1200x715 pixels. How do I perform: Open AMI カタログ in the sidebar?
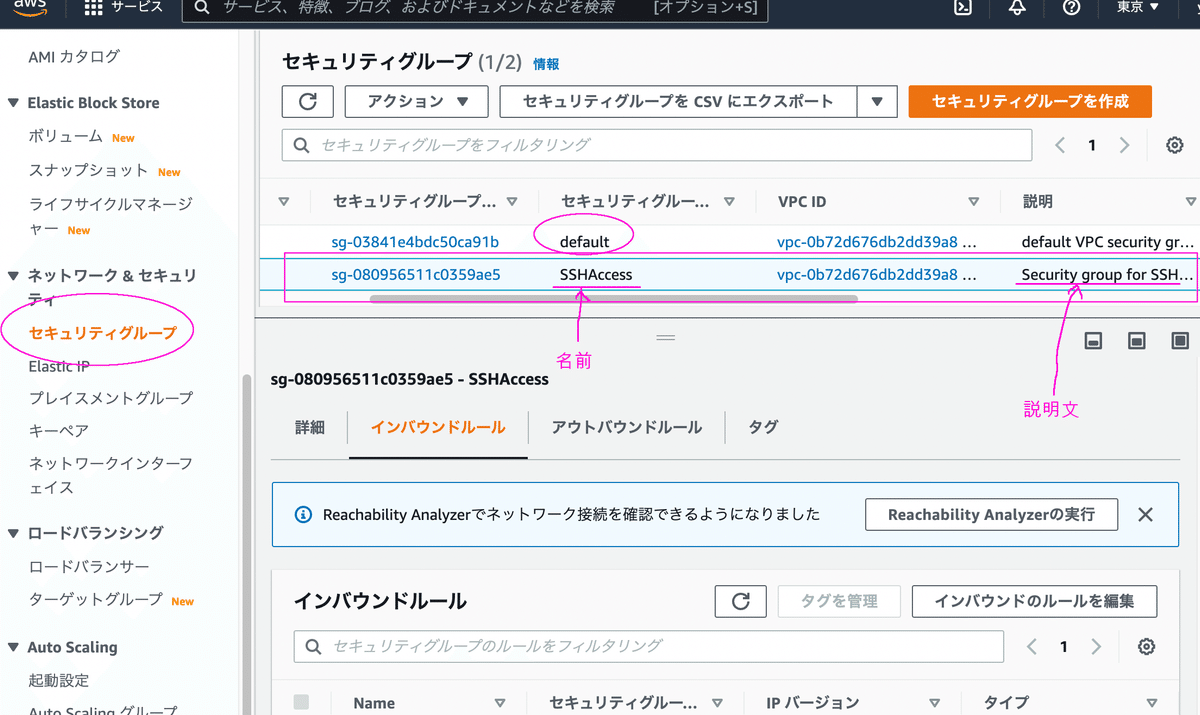pos(74,57)
